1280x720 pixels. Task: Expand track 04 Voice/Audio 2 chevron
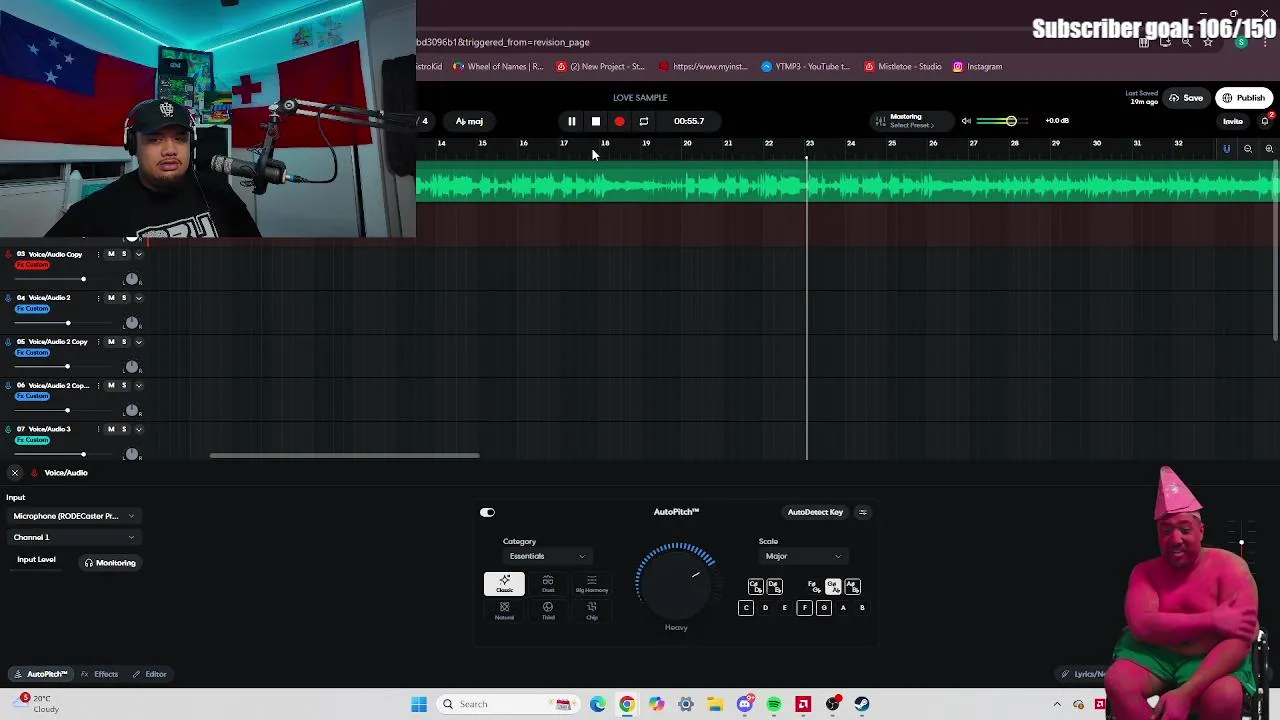(x=139, y=298)
